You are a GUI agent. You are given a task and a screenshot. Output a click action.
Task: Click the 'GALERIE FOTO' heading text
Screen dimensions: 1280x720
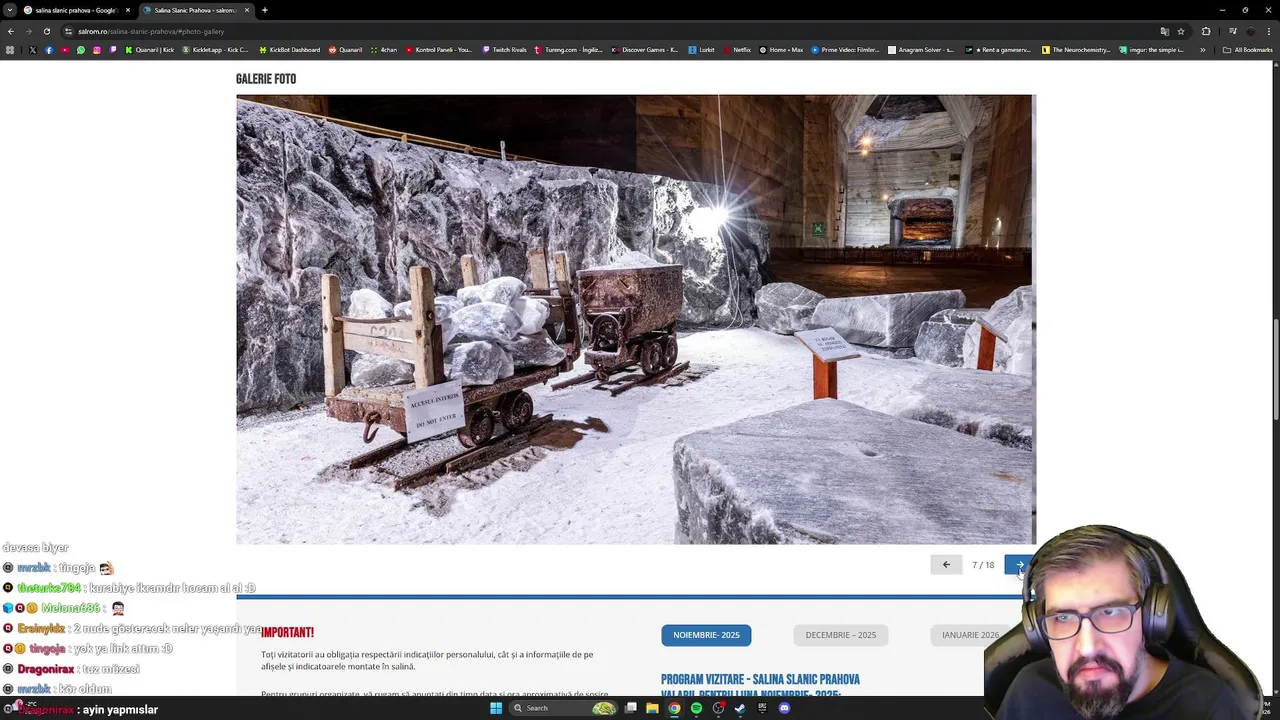pos(266,79)
